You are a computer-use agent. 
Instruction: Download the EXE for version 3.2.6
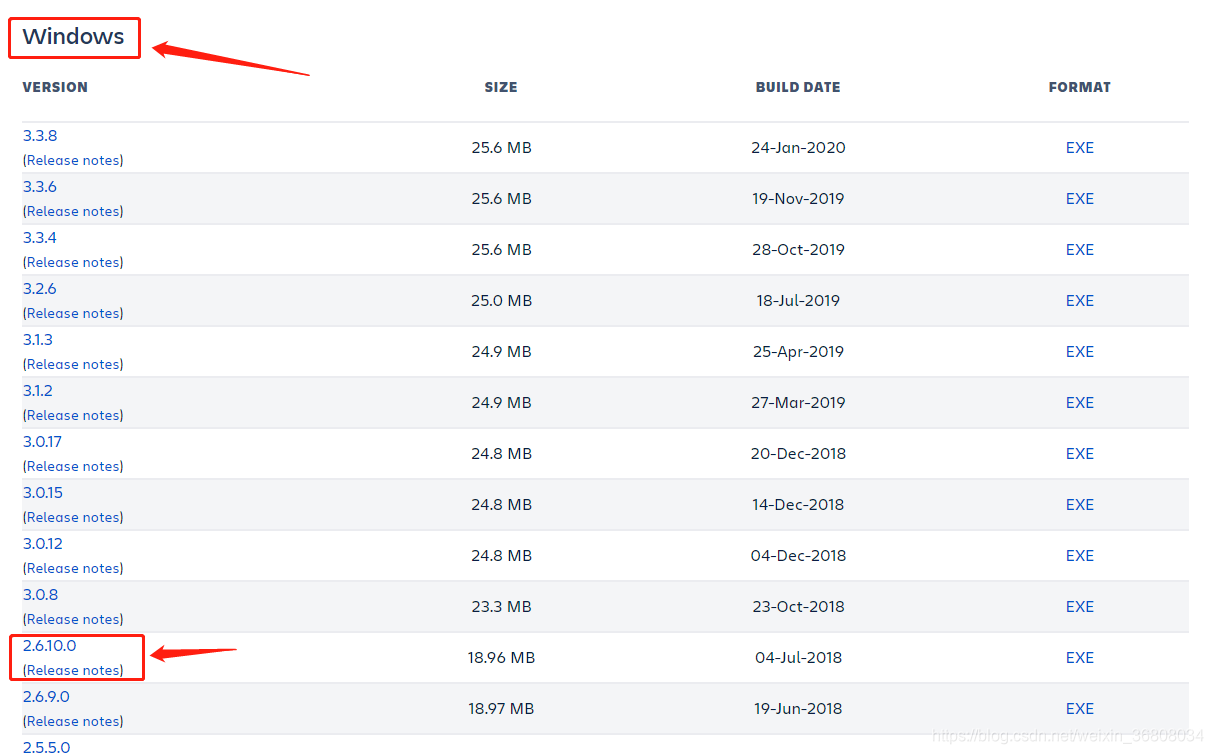pyautogui.click(x=1080, y=300)
